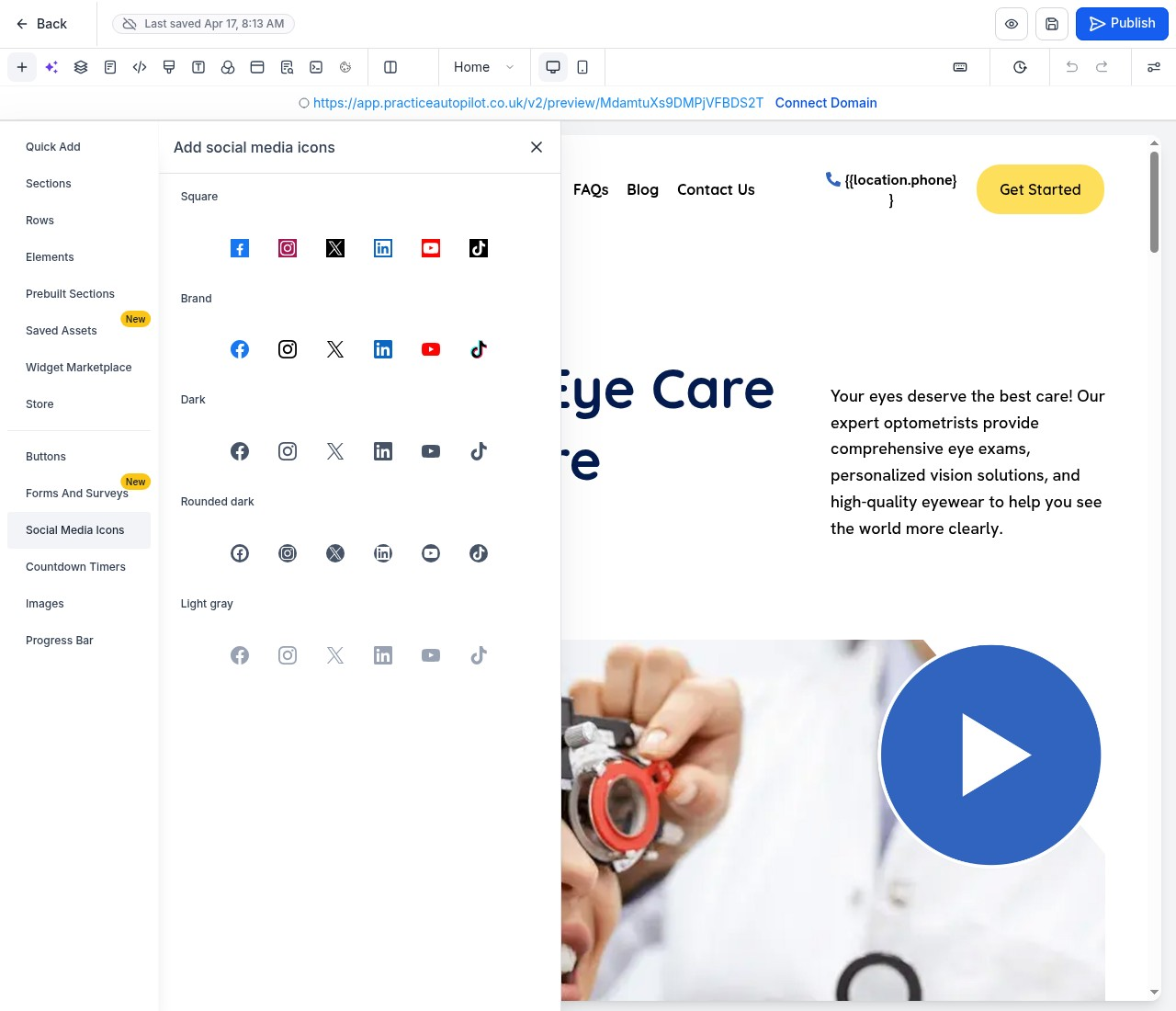Select Social Media Icons in sidebar

[79, 530]
